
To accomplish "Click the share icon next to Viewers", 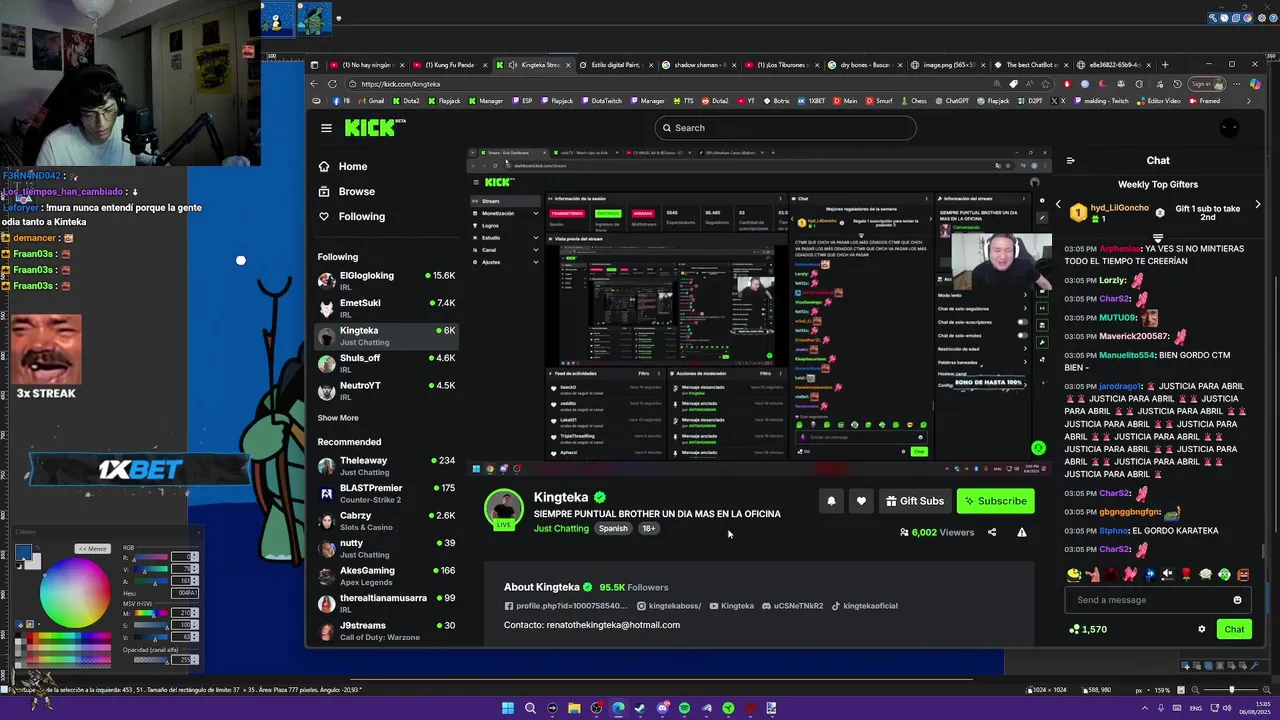I will pyautogui.click(x=992, y=532).
